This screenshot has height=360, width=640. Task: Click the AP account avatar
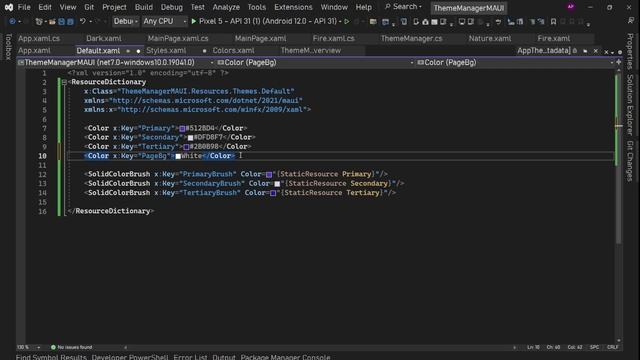point(571,7)
